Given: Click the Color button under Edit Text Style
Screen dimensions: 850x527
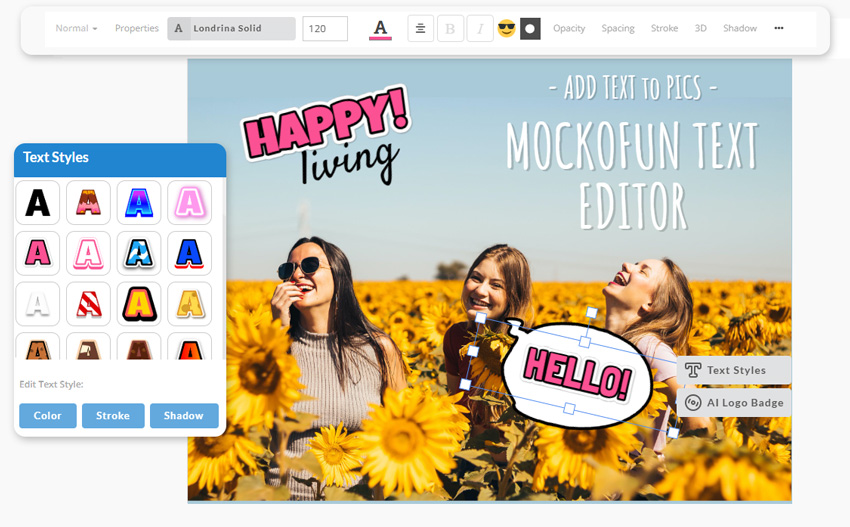Looking at the screenshot, I should (x=48, y=416).
